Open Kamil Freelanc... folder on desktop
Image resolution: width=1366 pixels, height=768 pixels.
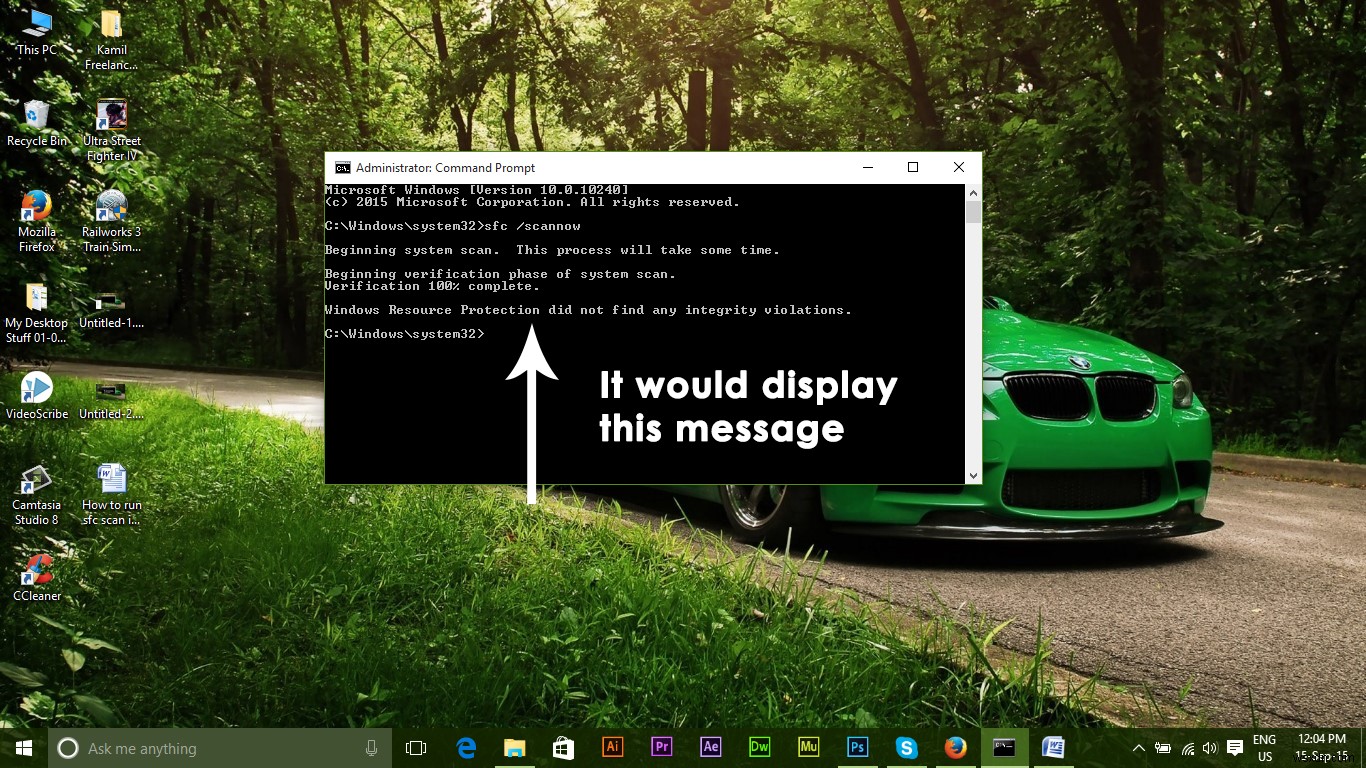[111, 41]
